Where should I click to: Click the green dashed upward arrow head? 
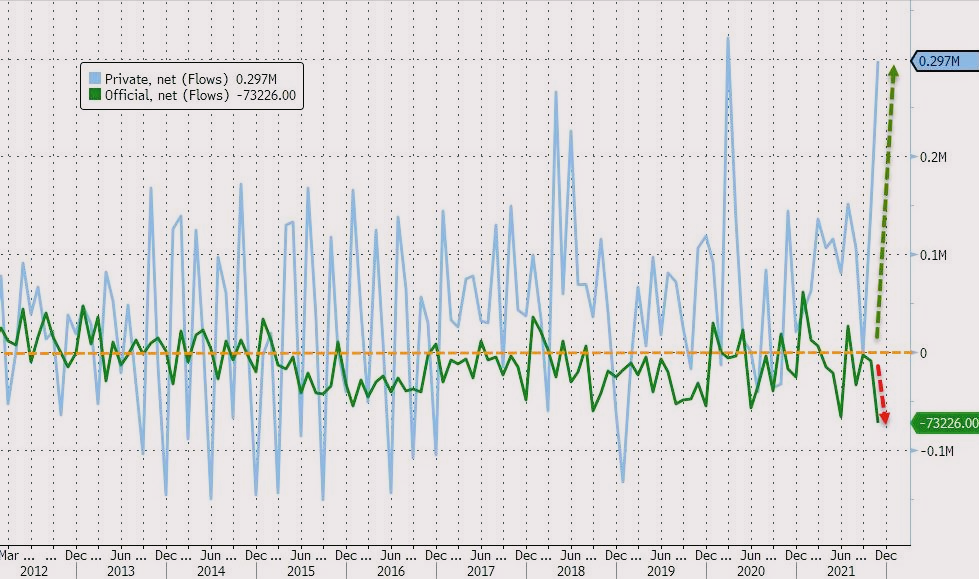[x=893, y=71]
